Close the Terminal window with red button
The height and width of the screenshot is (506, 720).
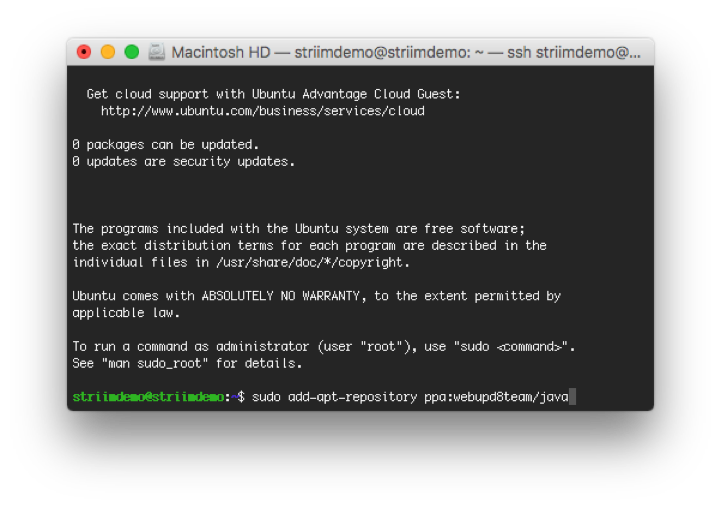(84, 52)
